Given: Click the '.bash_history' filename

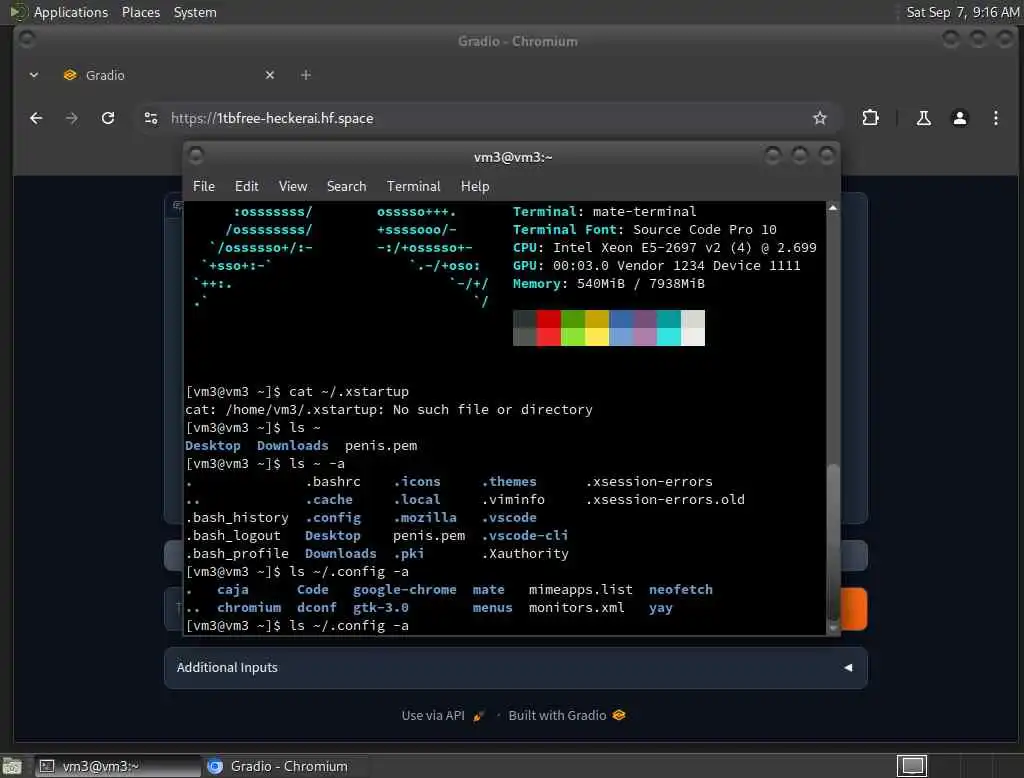Looking at the screenshot, I should pos(237,517).
